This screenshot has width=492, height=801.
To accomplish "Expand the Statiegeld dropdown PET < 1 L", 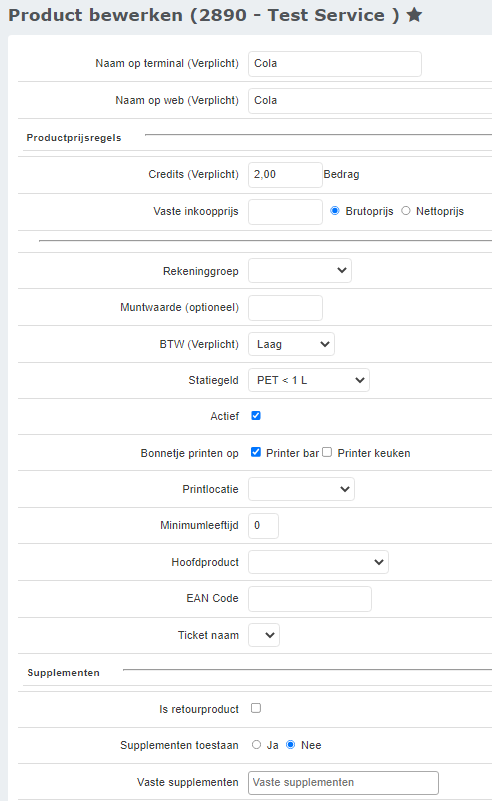I will (x=309, y=380).
